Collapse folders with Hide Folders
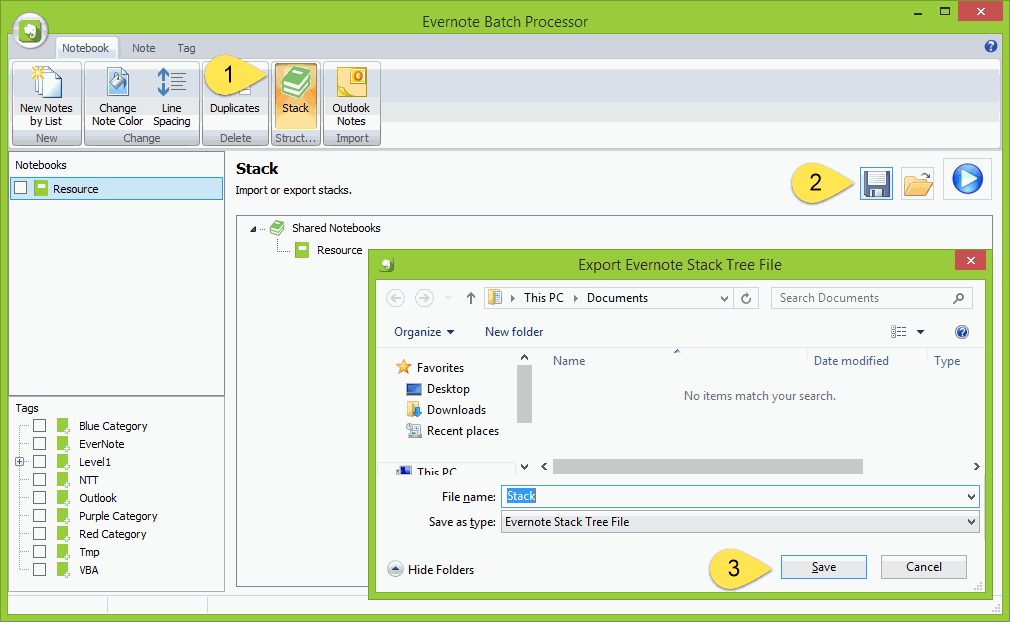The image size is (1010, 622). 431,570
